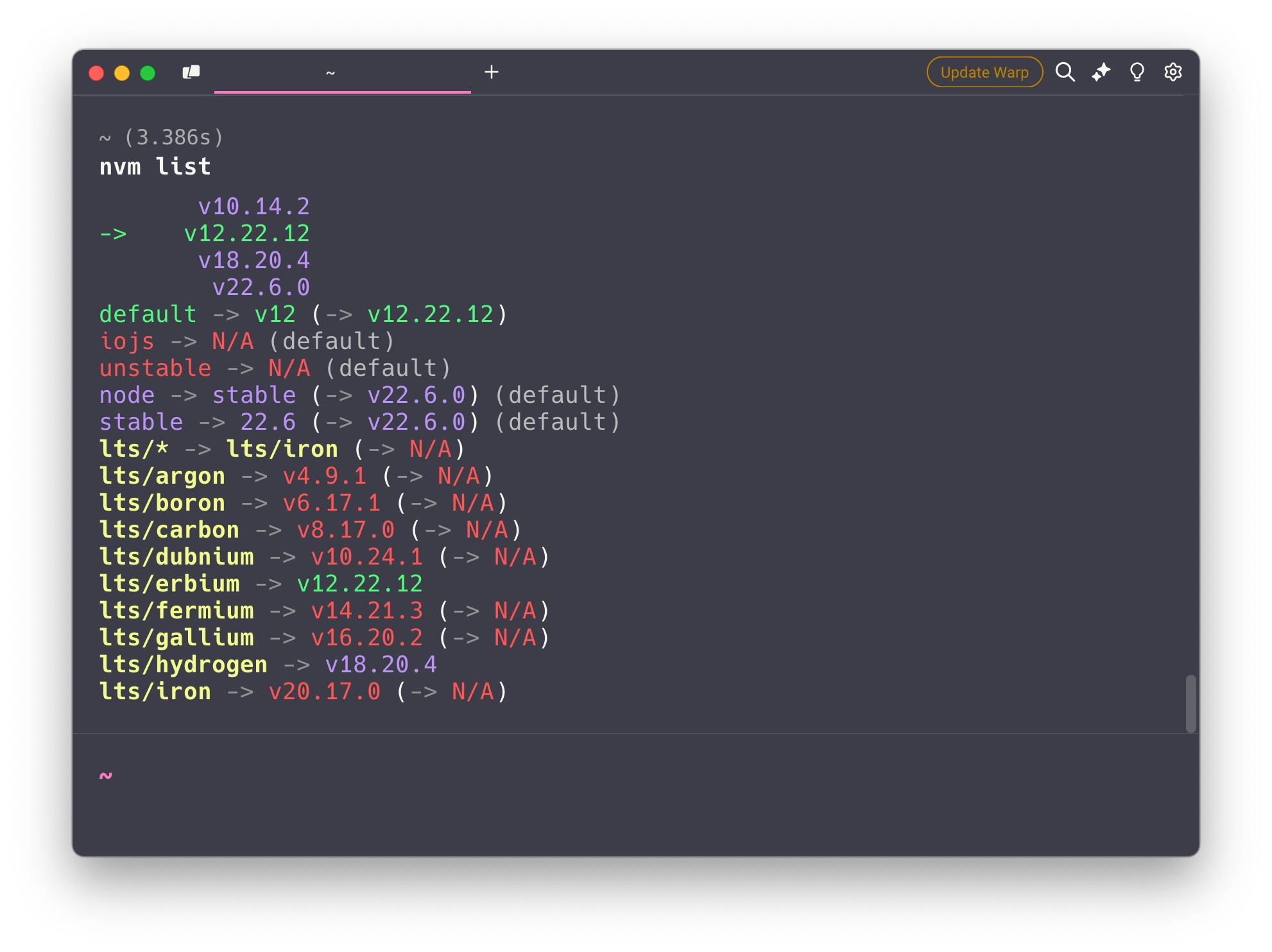
Task: Open the Warp Drive panel icon
Action: (191, 72)
